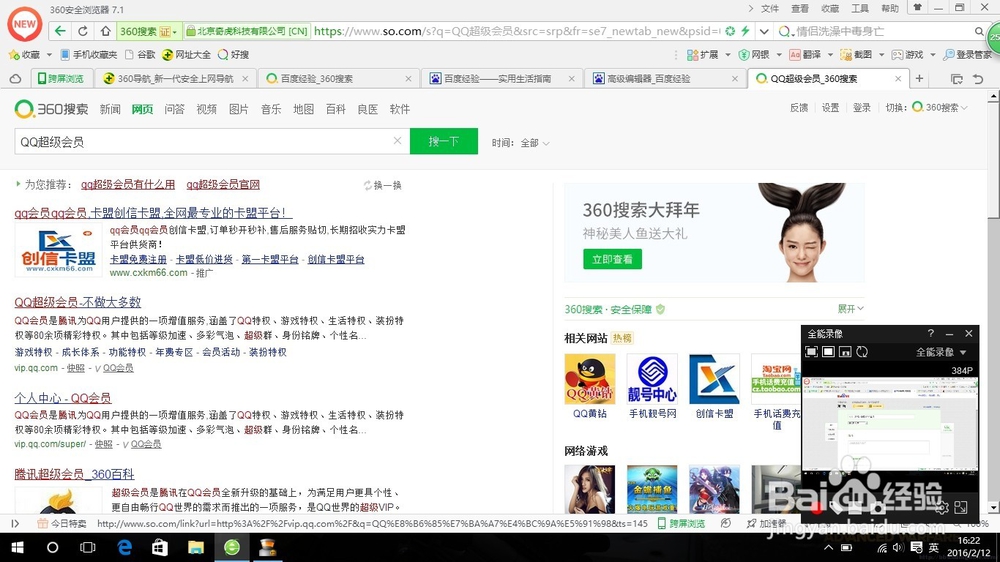Image resolution: width=1000 pixels, height=562 pixels.
Task: Open suggestion qq超级会员官网
Action: click(x=223, y=185)
